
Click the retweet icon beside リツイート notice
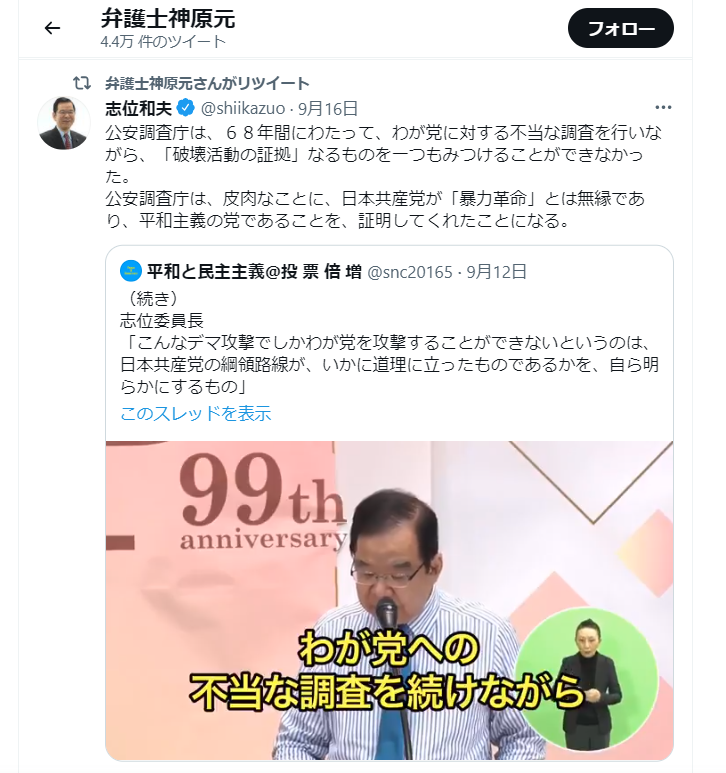(82, 83)
